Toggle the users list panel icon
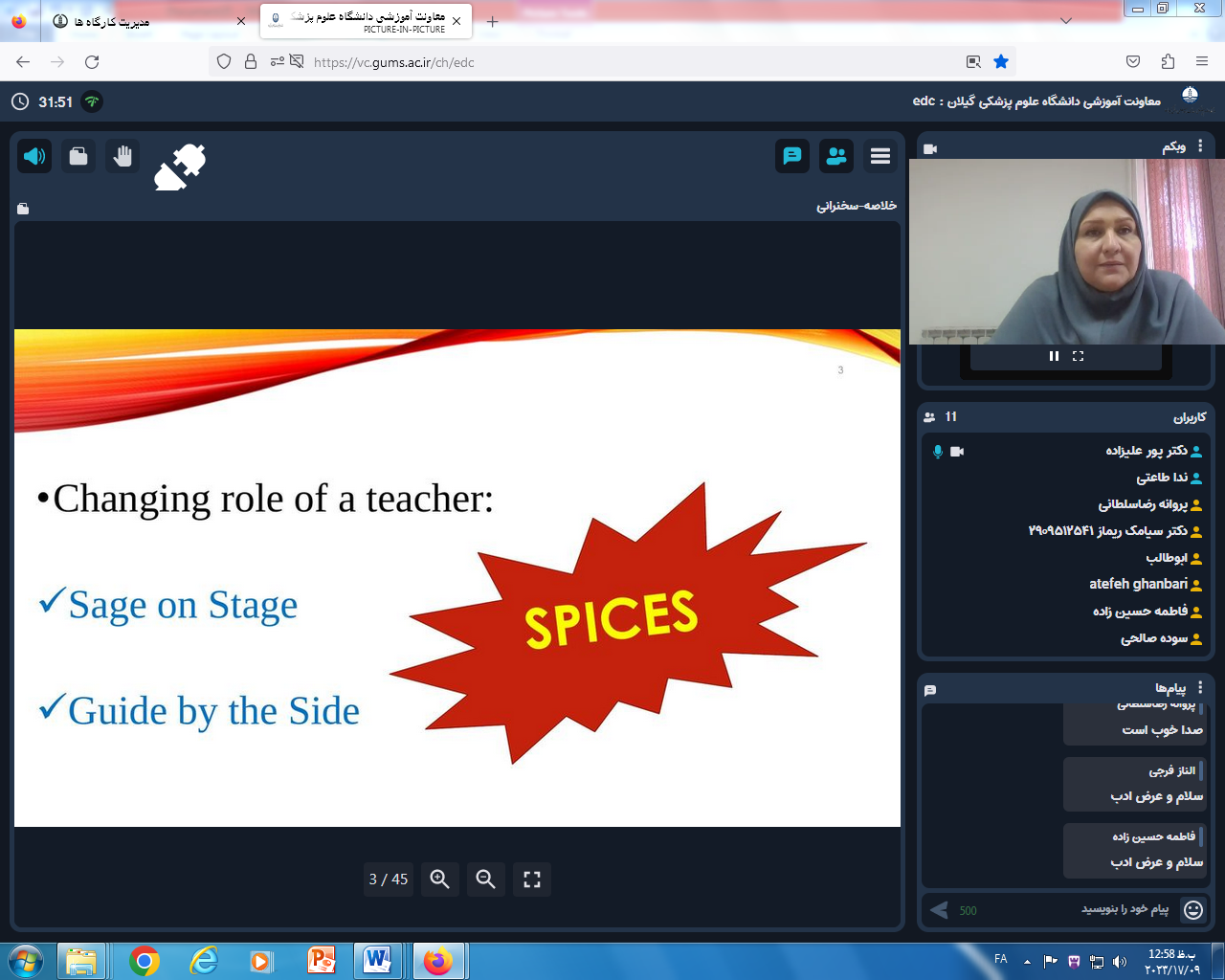The width and height of the screenshot is (1225, 980). (836, 156)
